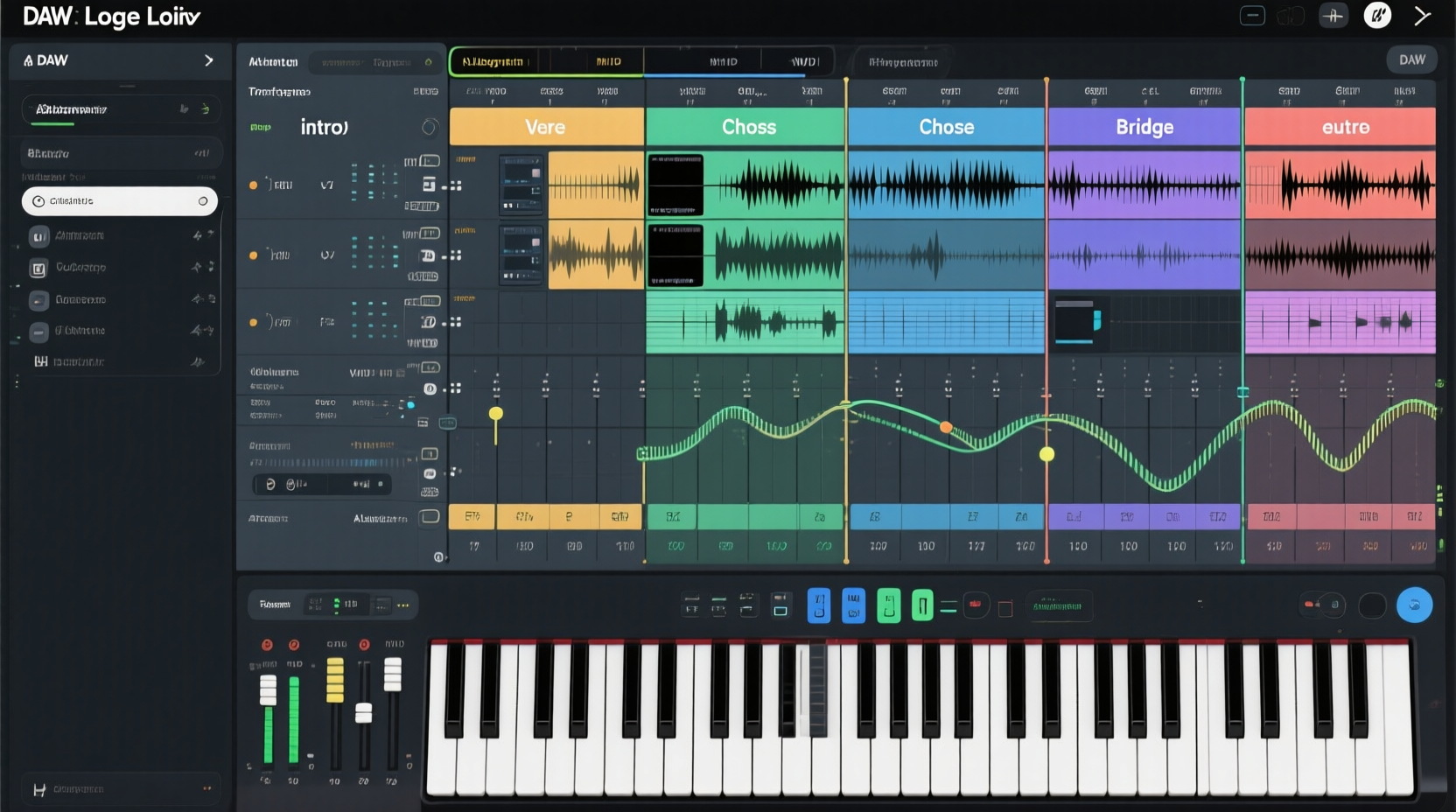The image size is (1456, 812).
Task: Toggle the first red mixer channel button
Action: coord(267,645)
